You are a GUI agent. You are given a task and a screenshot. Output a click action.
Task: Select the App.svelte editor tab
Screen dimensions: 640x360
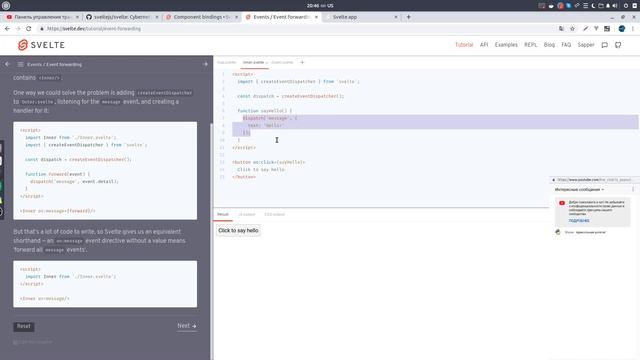tap(227, 62)
